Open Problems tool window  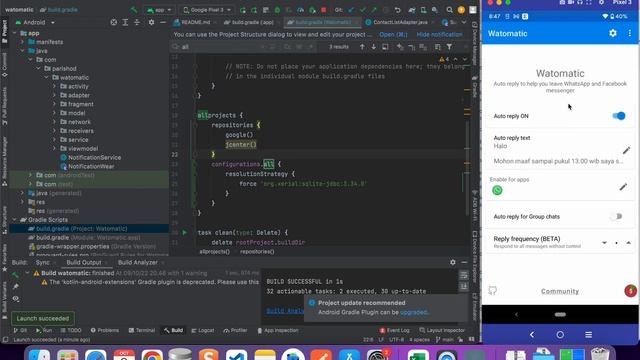pyautogui.click(x=105, y=330)
